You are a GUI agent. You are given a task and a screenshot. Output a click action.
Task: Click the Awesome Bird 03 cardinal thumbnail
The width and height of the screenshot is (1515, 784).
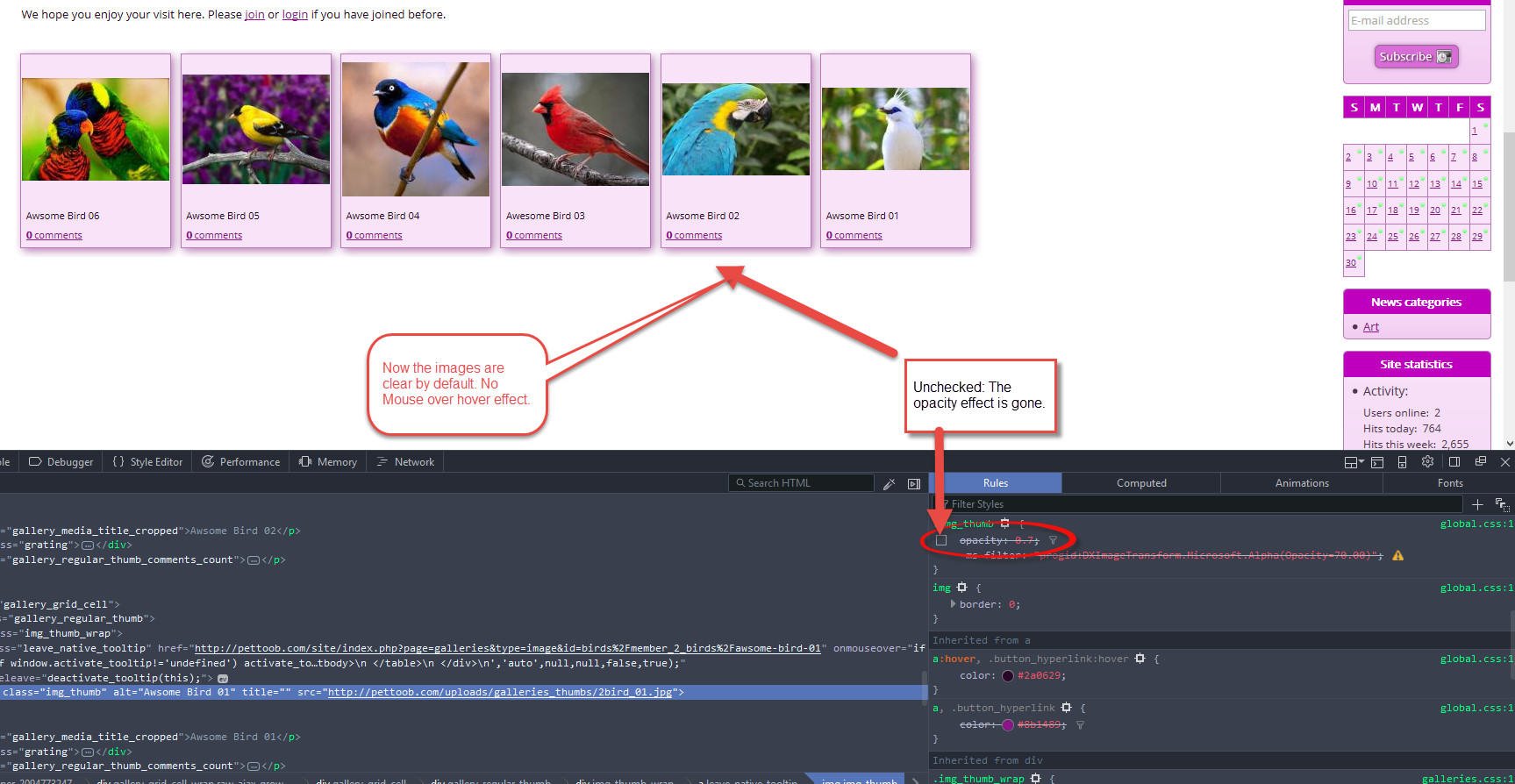point(575,129)
